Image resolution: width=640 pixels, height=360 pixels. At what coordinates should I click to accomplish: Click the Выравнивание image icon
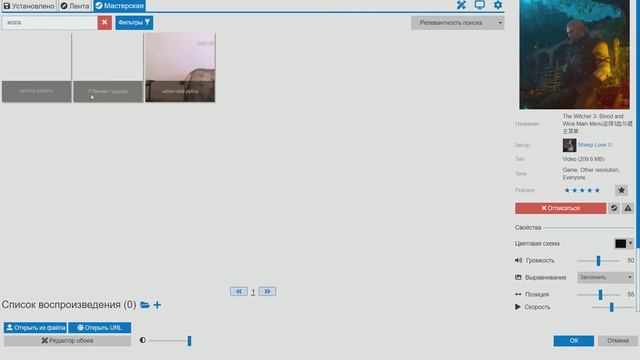tap(518, 278)
